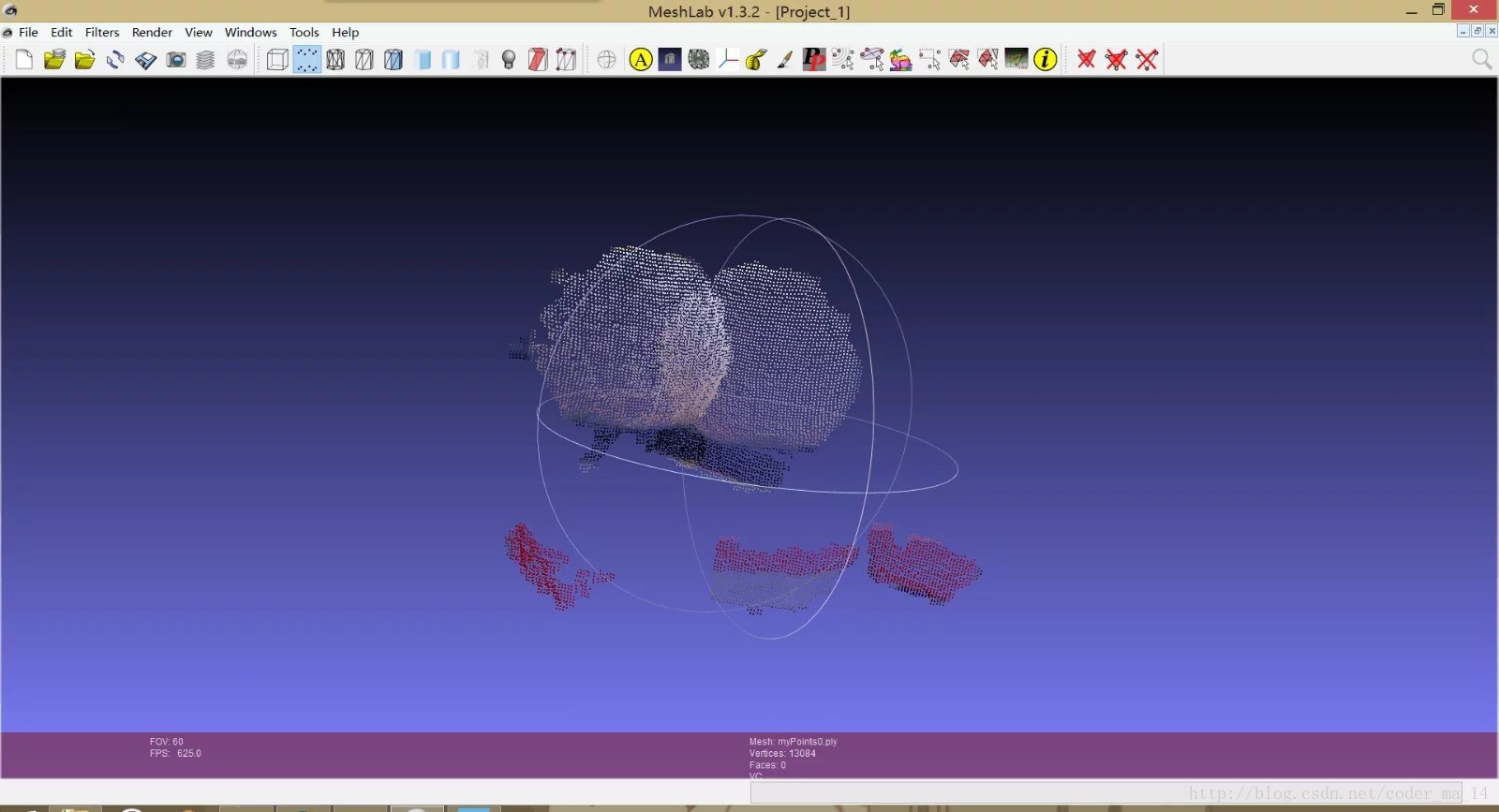Minimize the inner Project_1 subwindow

tap(1463, 31)
